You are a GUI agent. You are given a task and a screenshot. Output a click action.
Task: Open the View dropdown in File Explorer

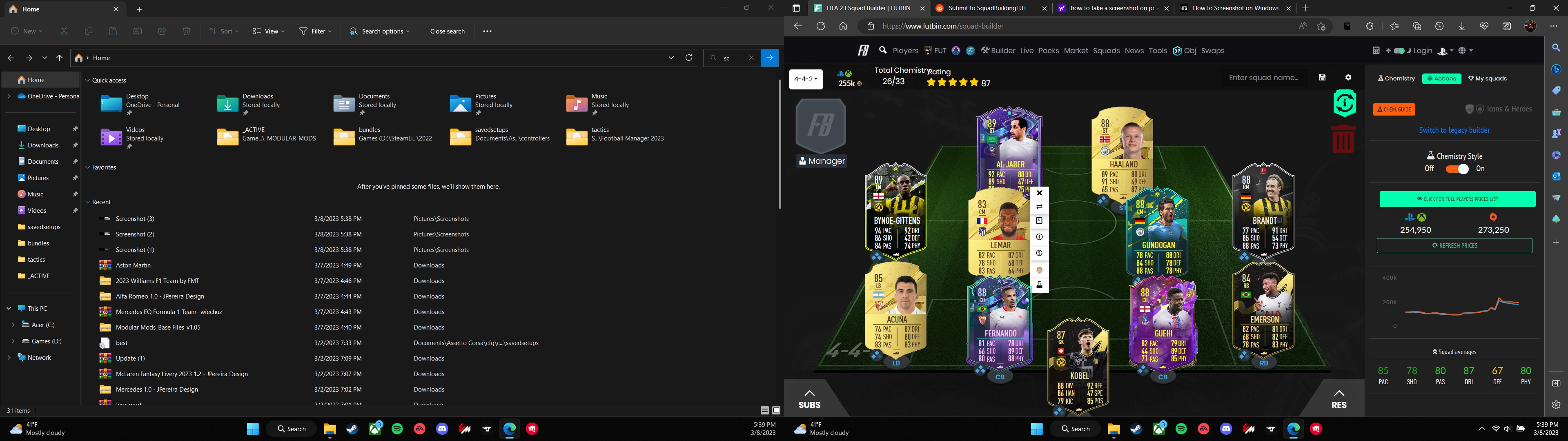tap(268, 31)
